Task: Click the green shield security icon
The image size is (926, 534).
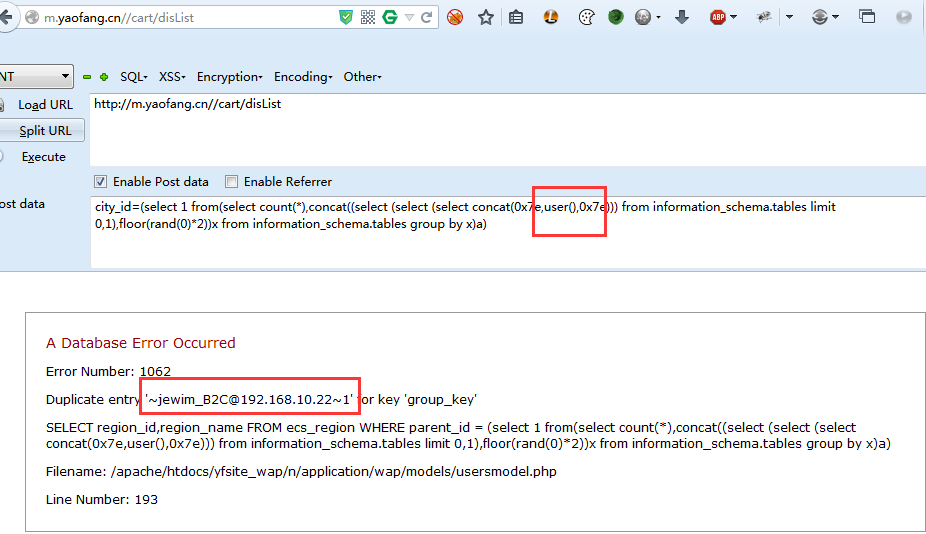Action: pos(346,18)
